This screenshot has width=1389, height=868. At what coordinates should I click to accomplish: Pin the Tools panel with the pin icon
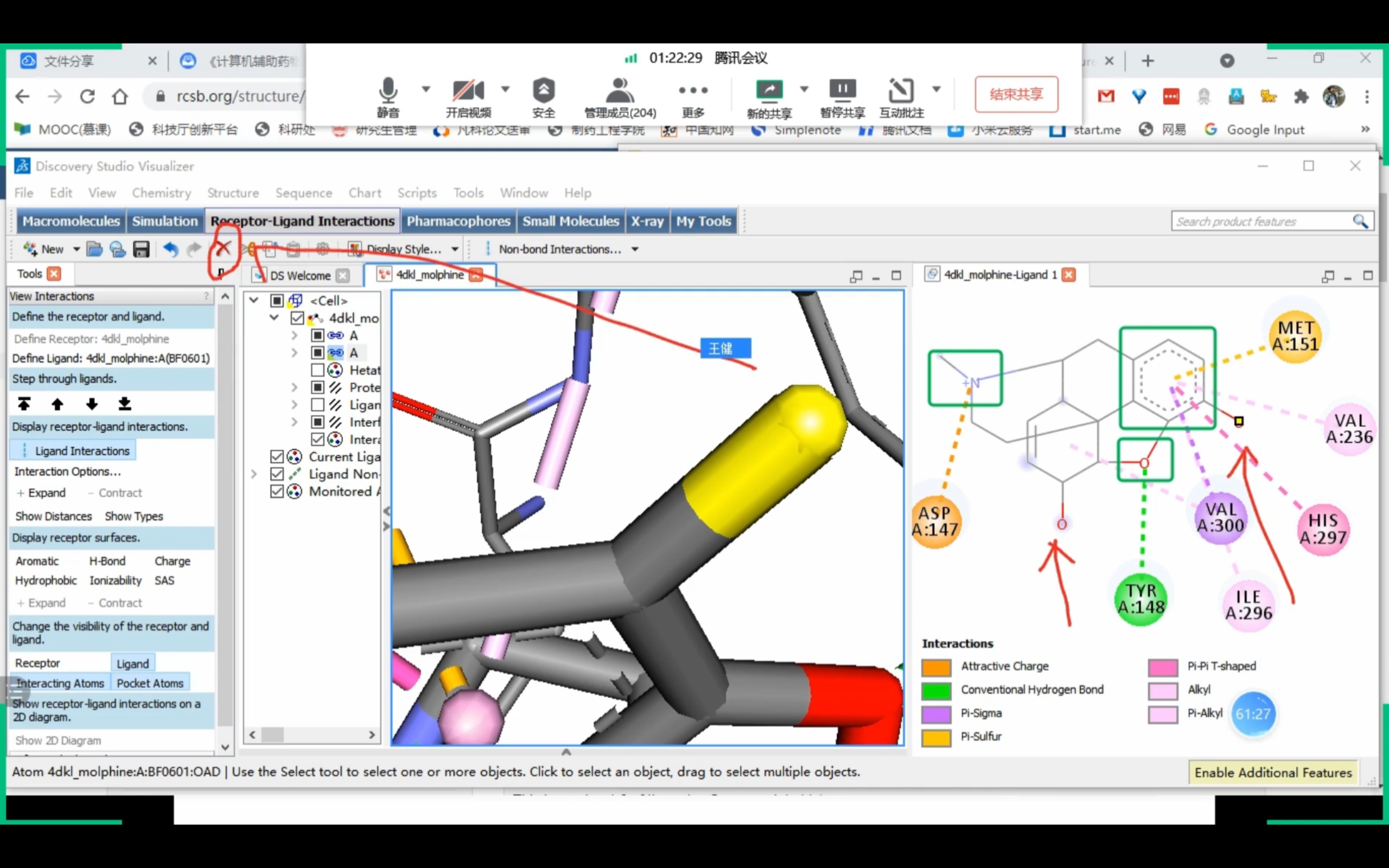point(221,273)
